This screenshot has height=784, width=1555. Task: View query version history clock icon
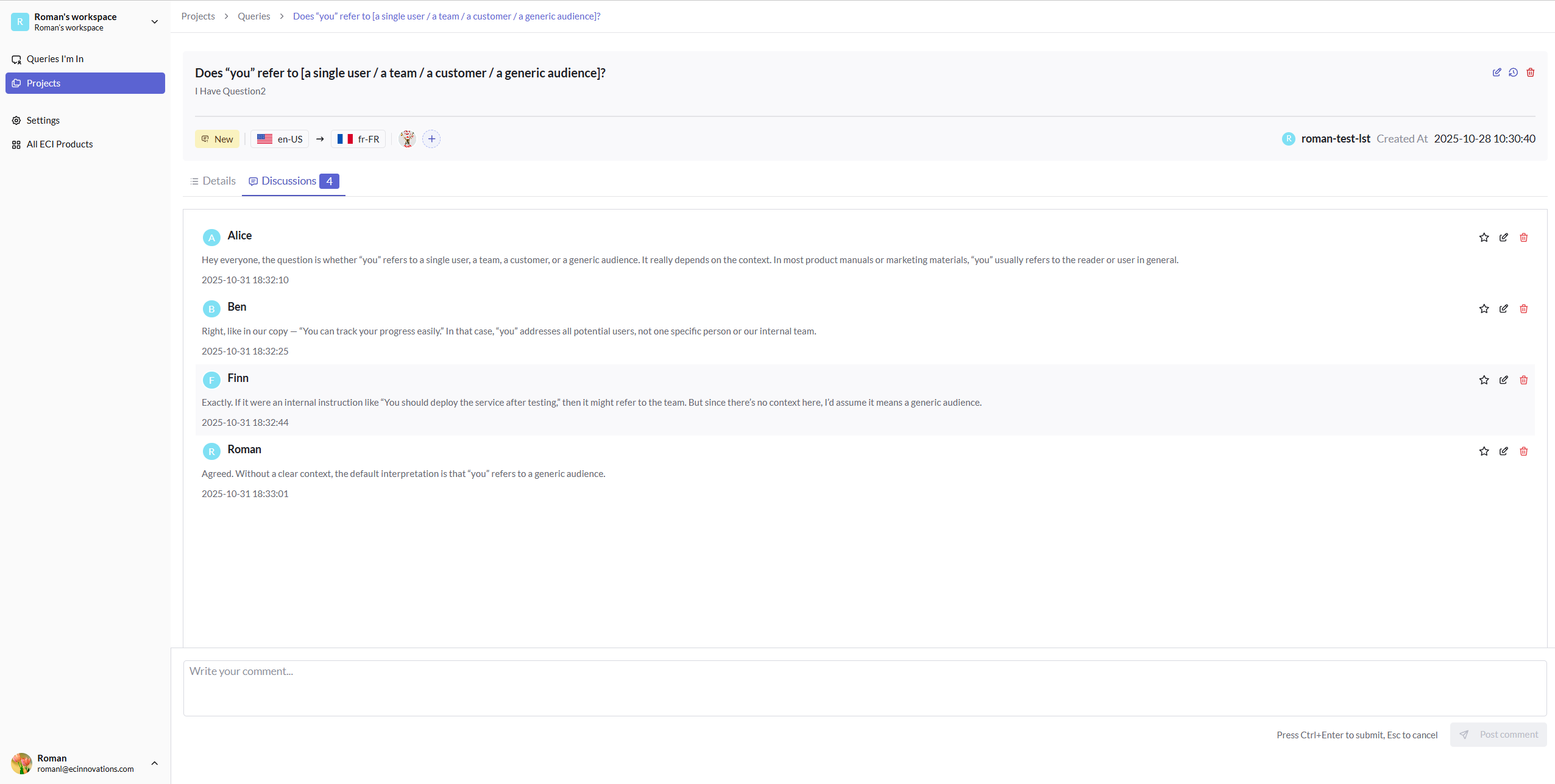(1514, 72)
